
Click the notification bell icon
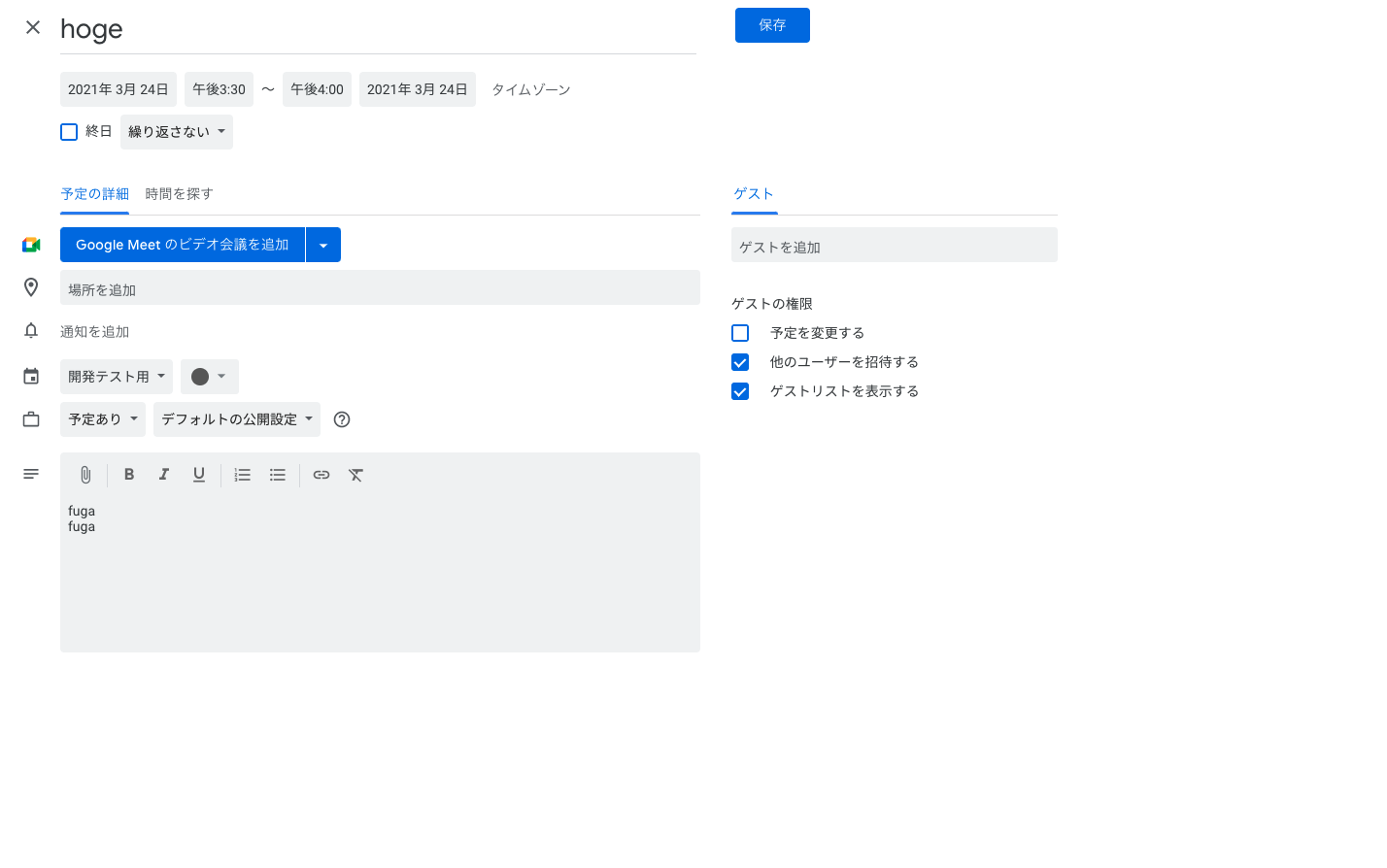31,331
